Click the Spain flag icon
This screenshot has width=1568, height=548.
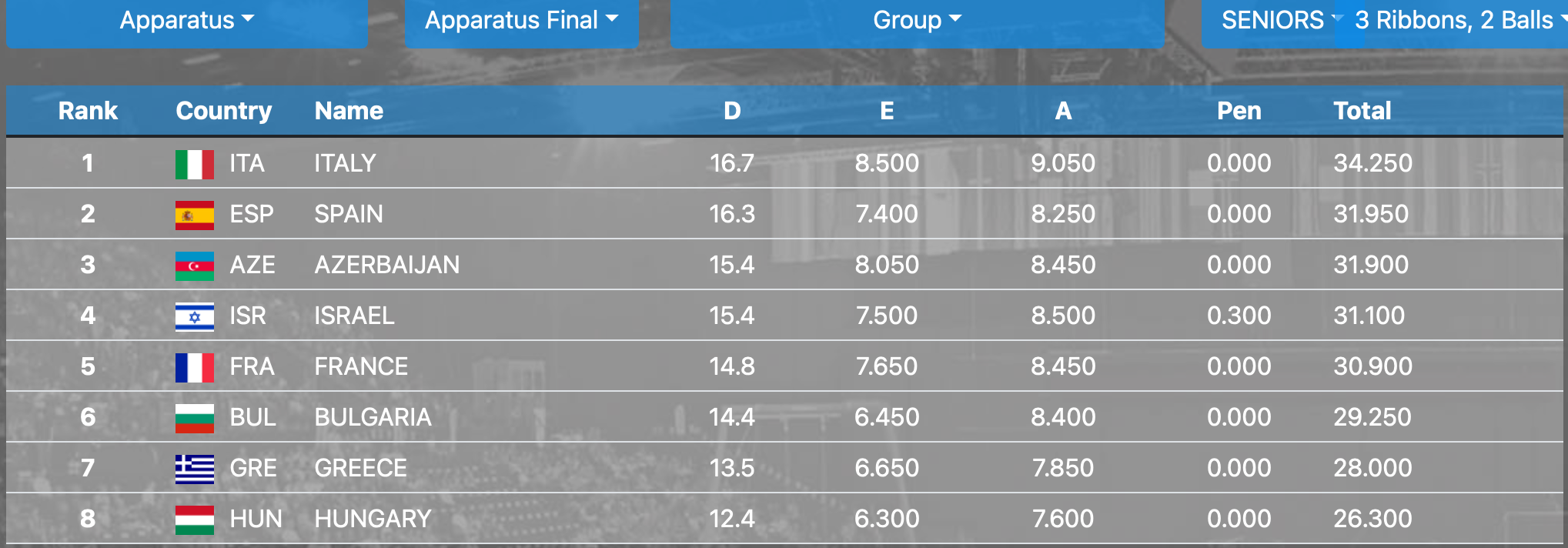194,215
